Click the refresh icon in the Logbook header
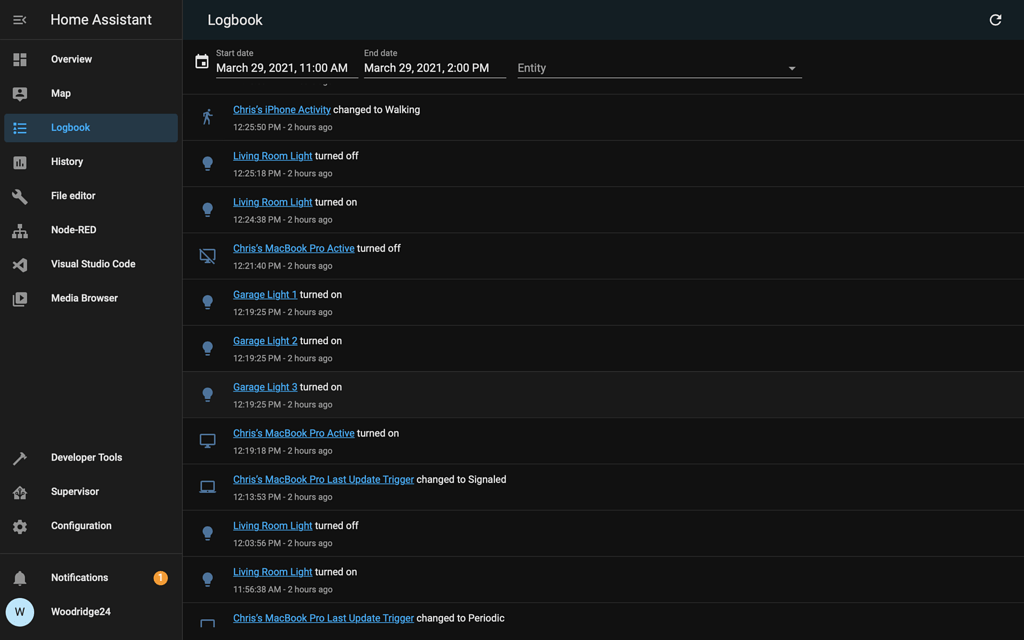This screenshot has width=1024, height=640. coord(995,20)
